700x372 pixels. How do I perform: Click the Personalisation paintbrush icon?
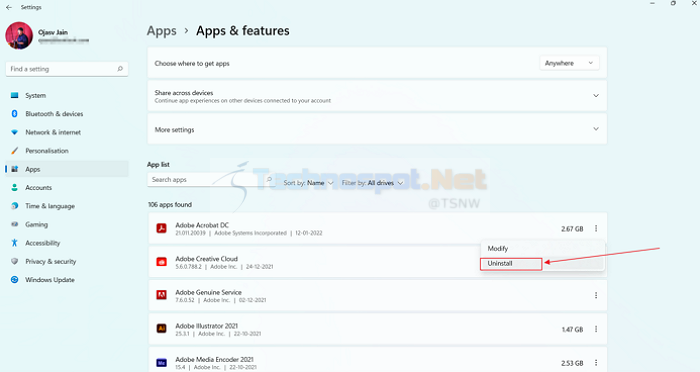(15, 150)
